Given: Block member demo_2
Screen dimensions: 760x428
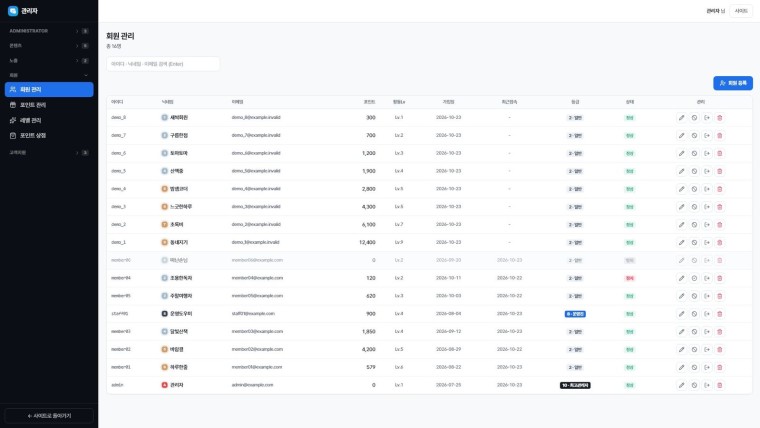Looking at the screenshot, I should (x=694, y=225).
